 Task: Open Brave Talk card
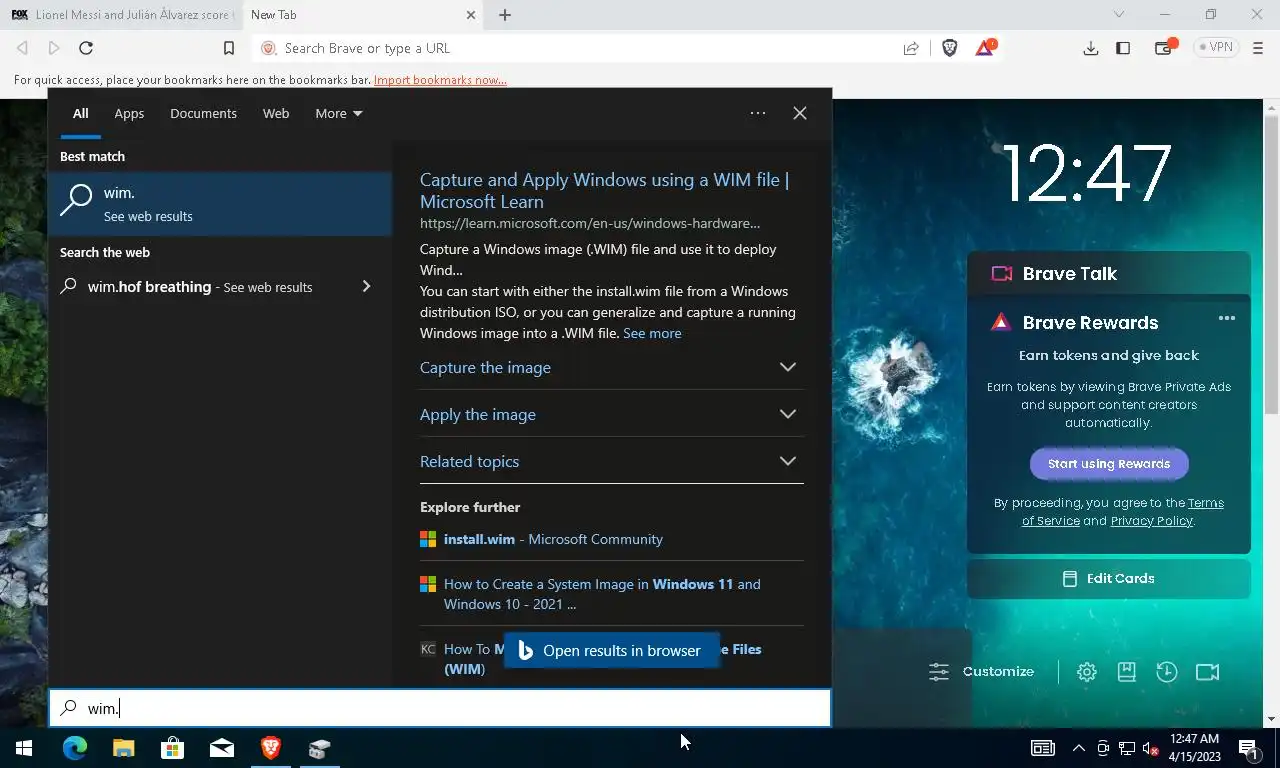click(x=1108, y=273)
